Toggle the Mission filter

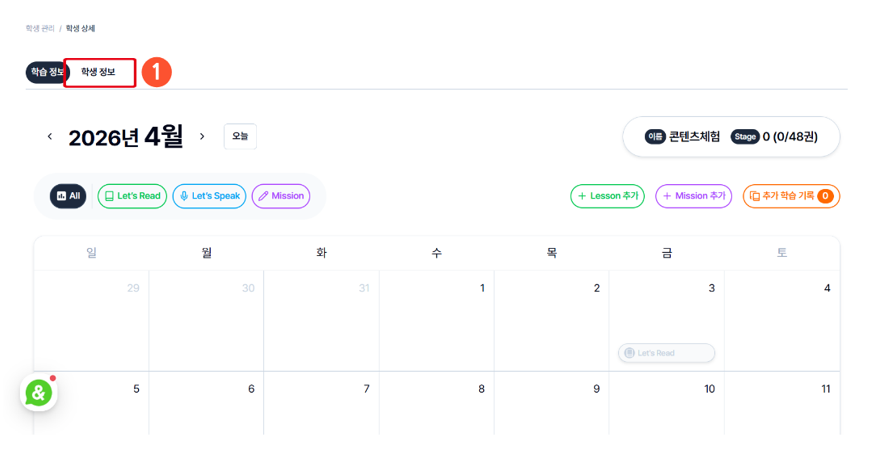[x=281, y=196]
